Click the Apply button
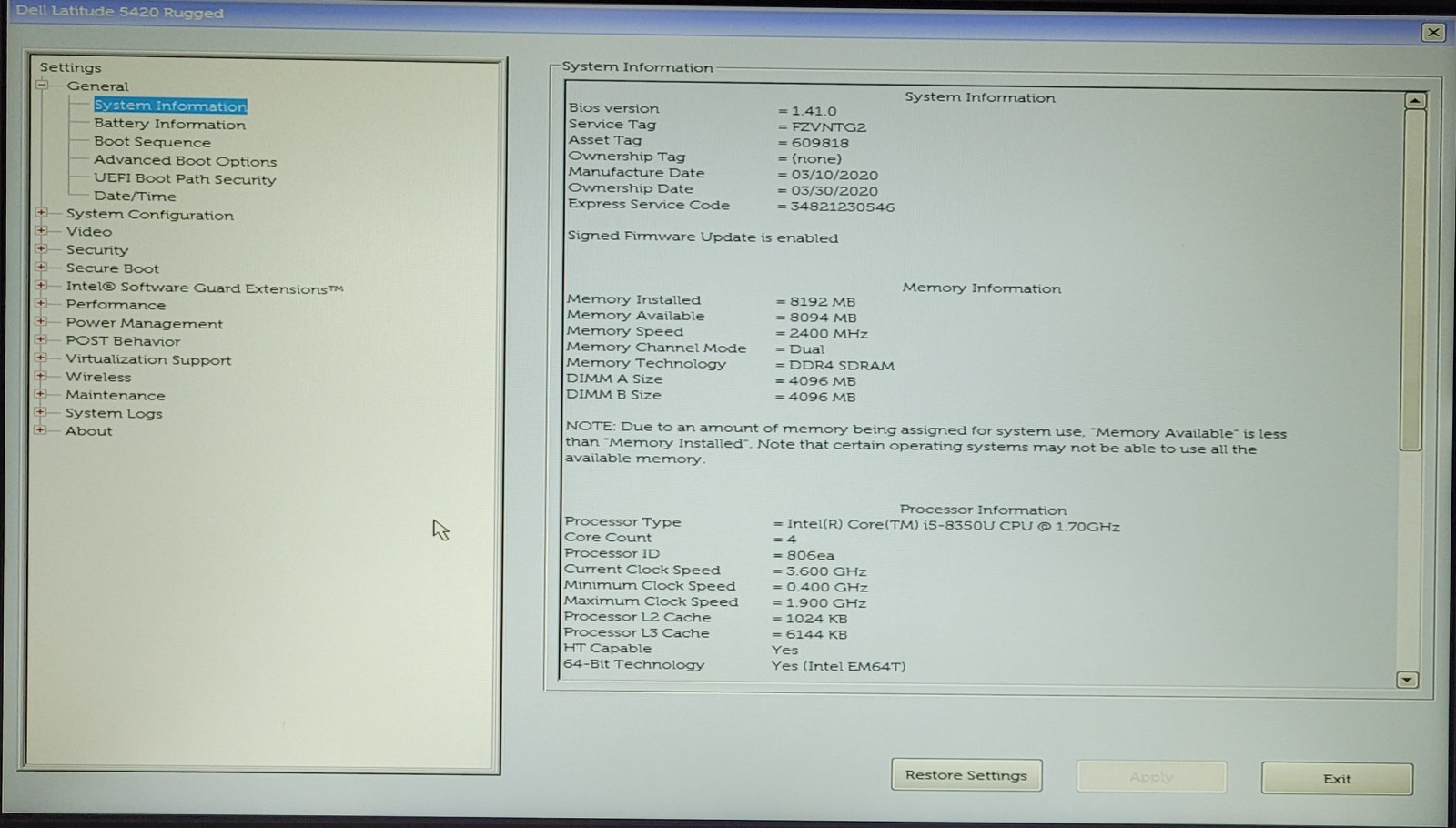Screen dimensions: 1456x828 click(x=1152, y=777)
